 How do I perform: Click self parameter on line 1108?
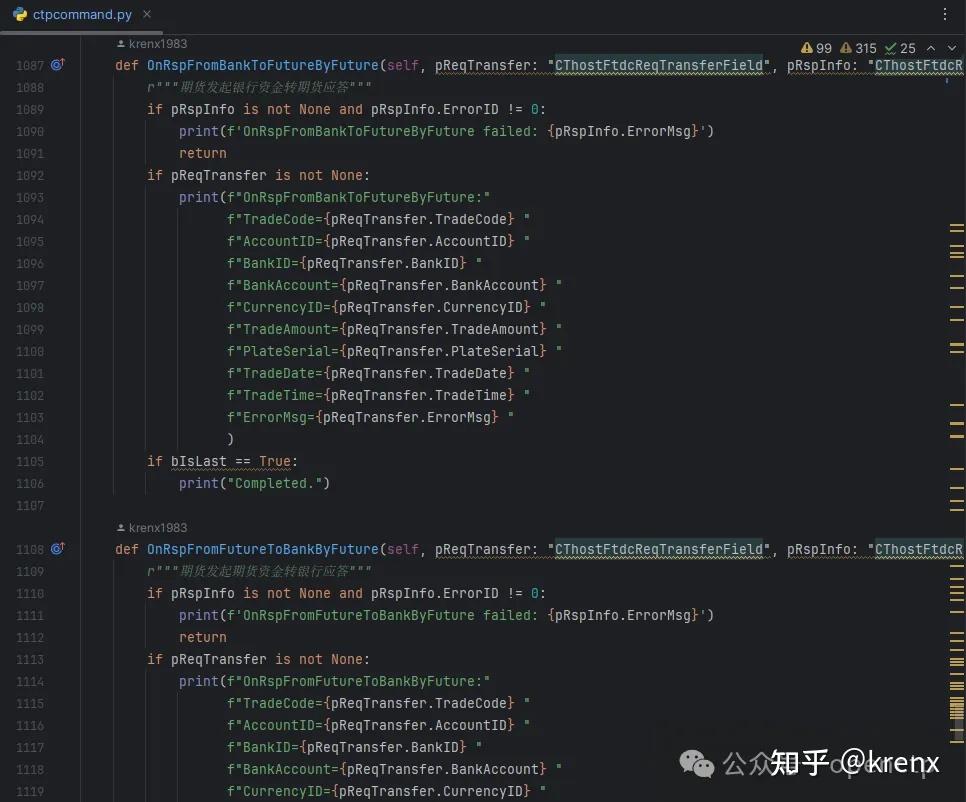click(402, 549)
